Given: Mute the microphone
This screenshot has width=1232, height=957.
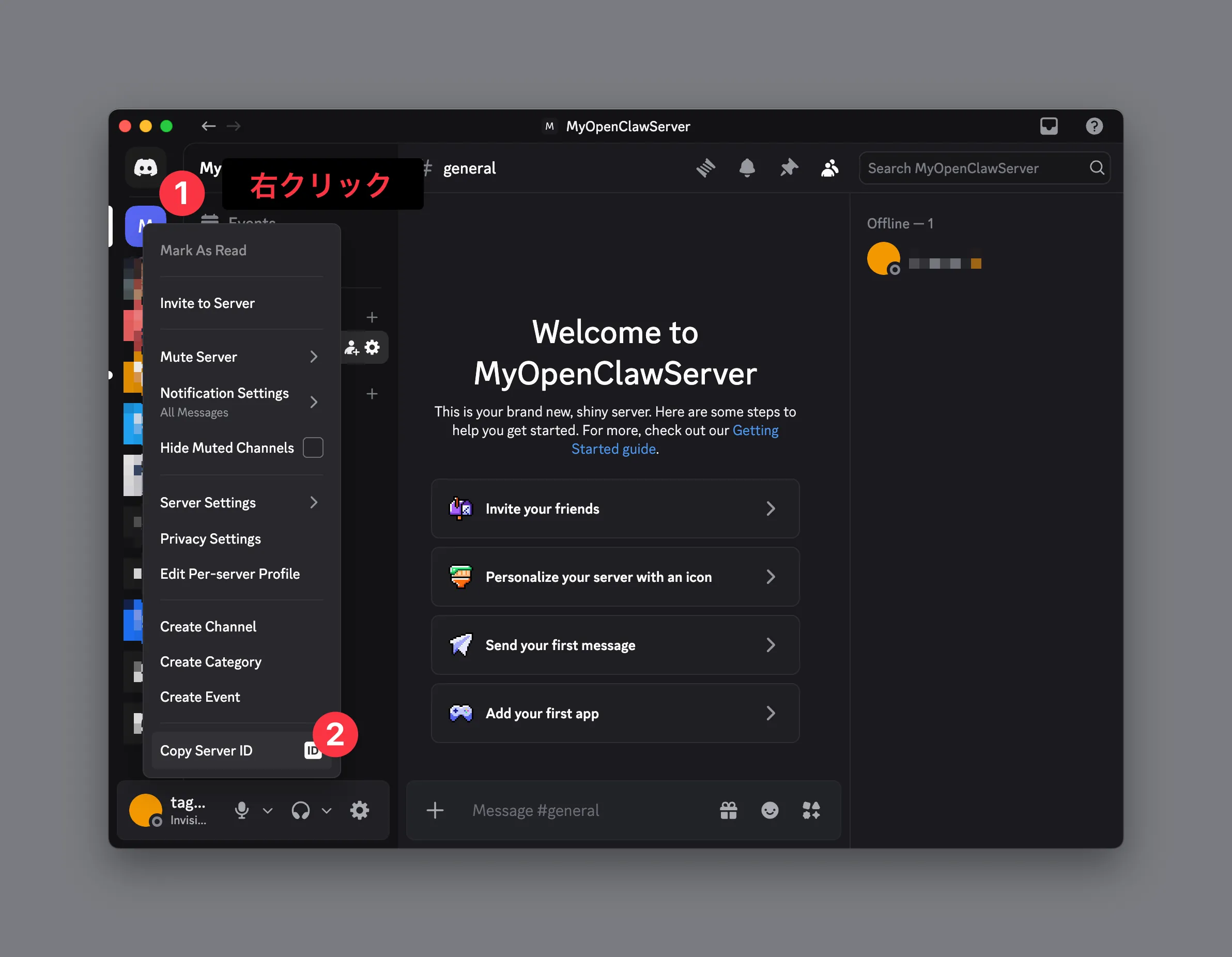Looking at the screenshot, I should [x=241, y=810].
